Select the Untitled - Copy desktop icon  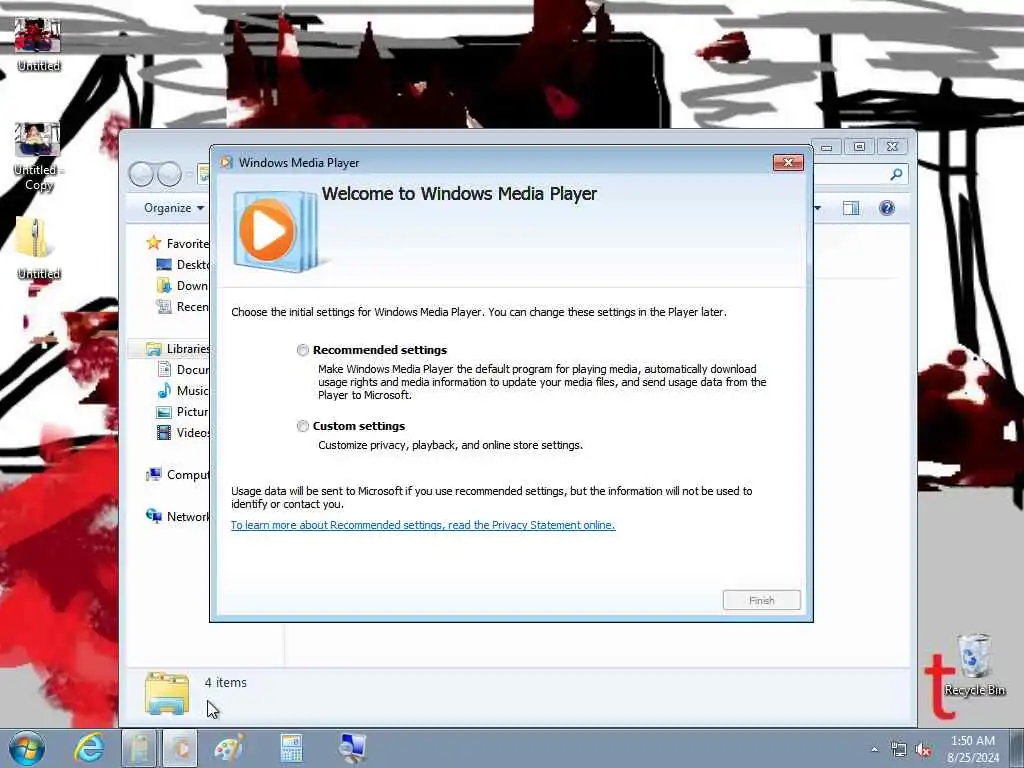[38, 157]
